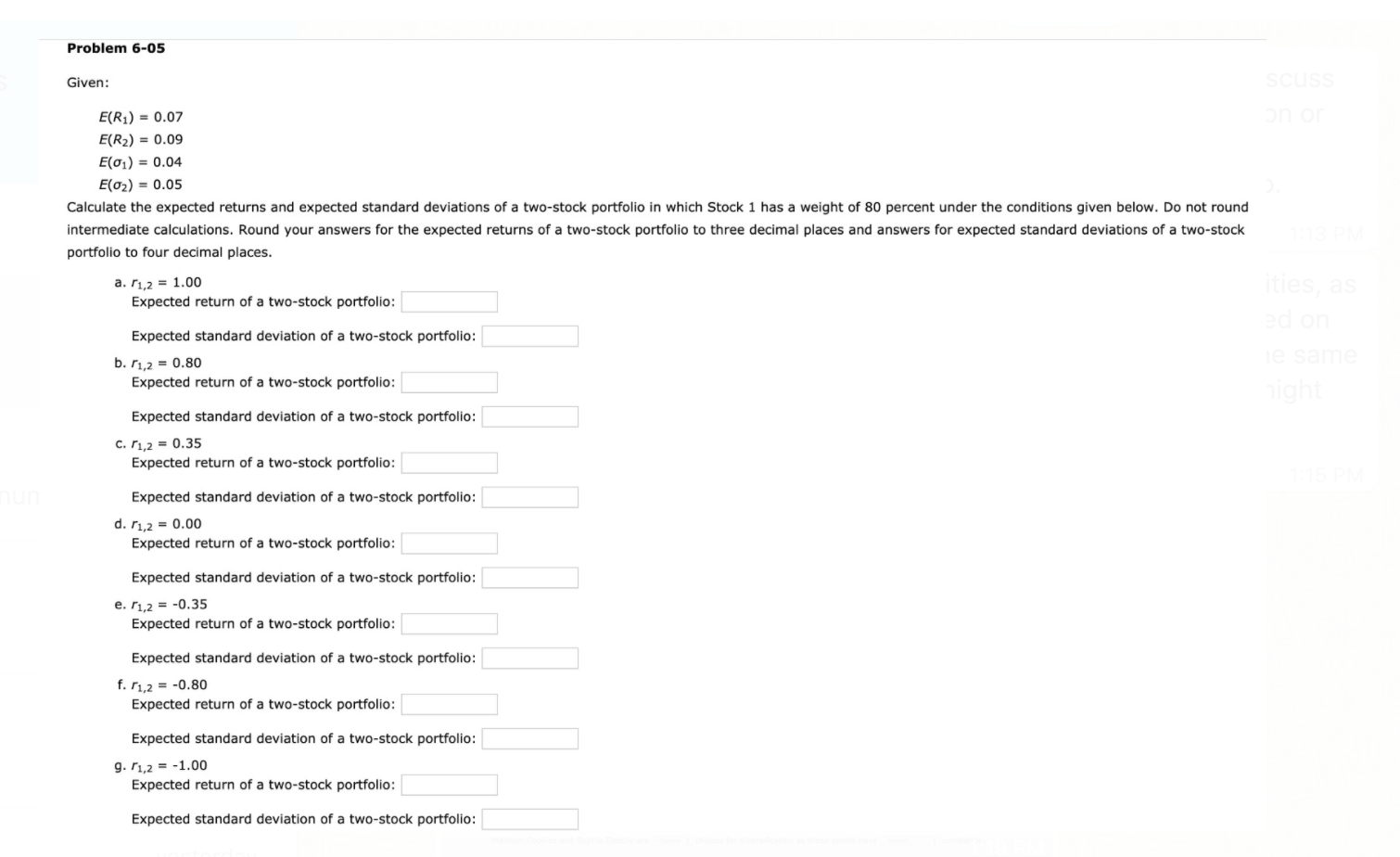The width and height of the screenshot is (1400, 857).
Task: Click expected return field for part d
Action: tap(450, 544)
